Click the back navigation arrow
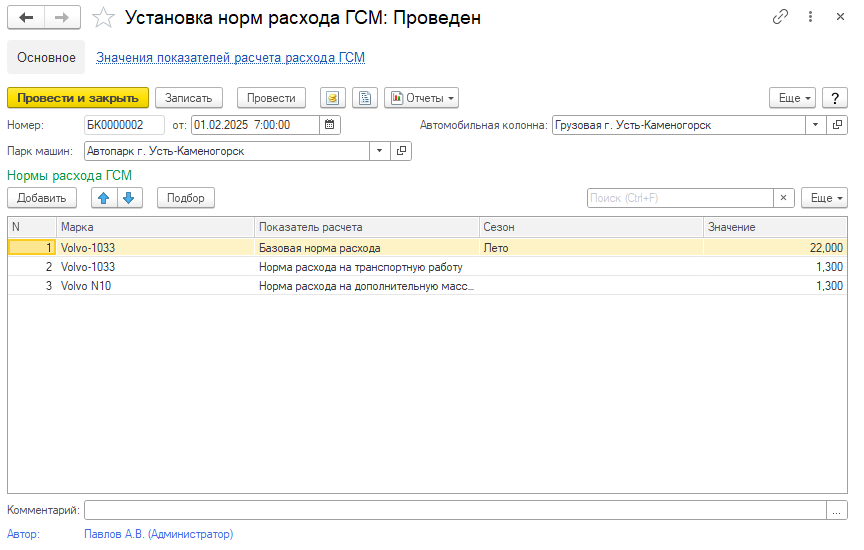The image size is (864, 550). 26,18
